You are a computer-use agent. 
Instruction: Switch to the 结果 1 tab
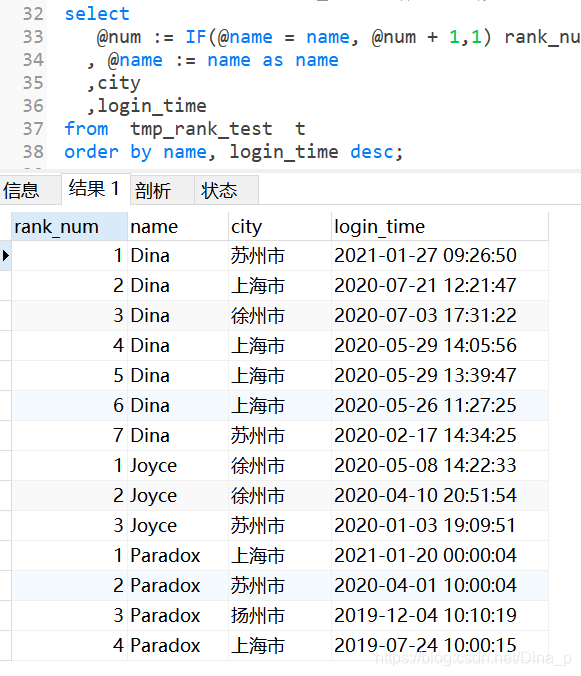(96, 189)
